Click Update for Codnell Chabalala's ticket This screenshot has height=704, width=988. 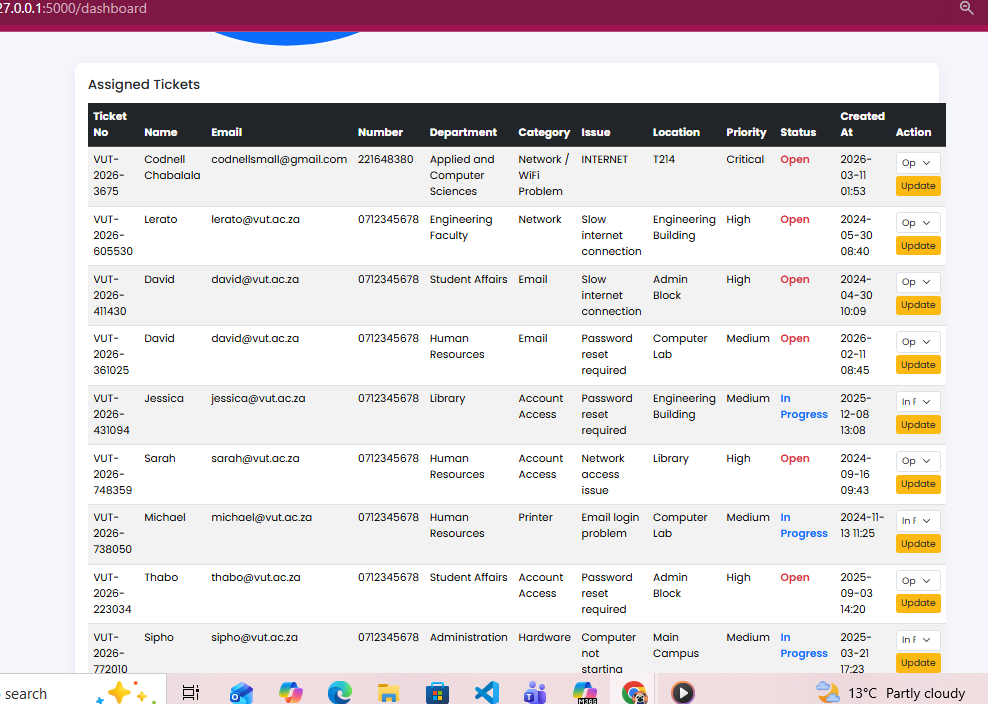tap(918, 186)
